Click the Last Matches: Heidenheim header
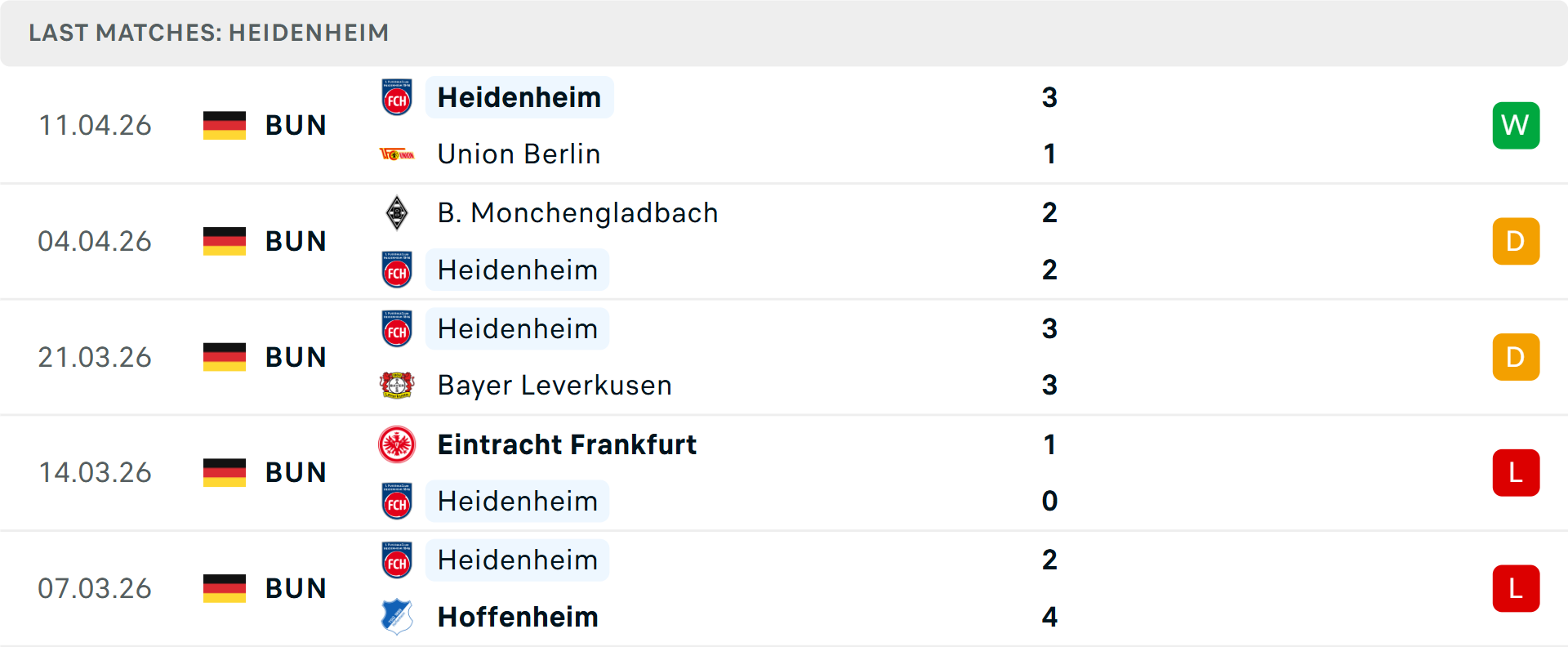The image size is (1568, 647). [209, 33]
